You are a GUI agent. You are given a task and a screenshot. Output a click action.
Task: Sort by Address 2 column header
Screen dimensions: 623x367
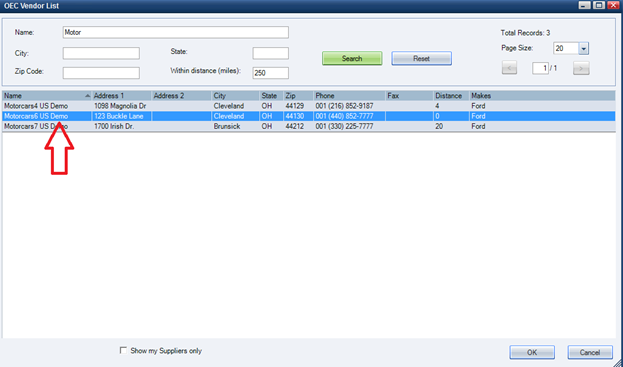[x=182, y=96]
